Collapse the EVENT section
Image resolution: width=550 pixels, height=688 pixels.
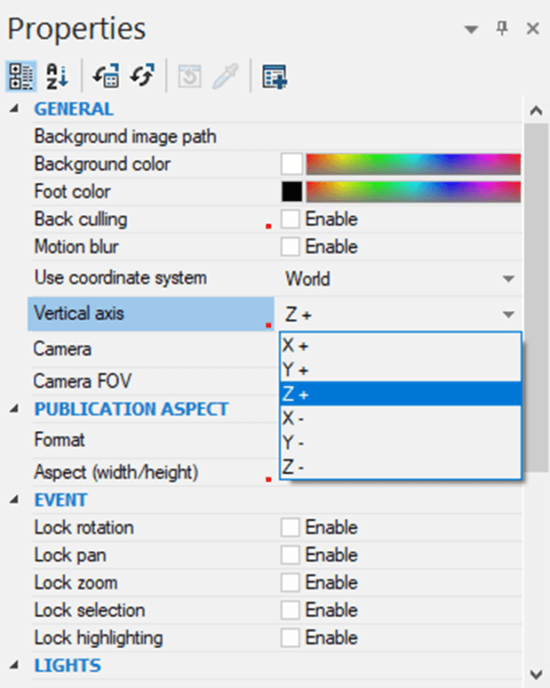[14, 500]
